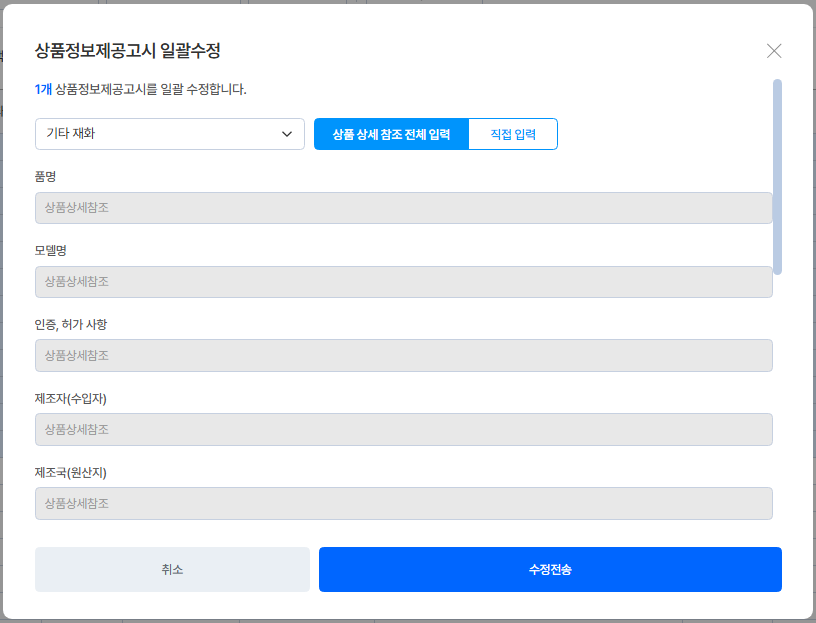Click the 제조국(원산지) input field
Viewport: 816px width, 623px height.
point(403,503)
